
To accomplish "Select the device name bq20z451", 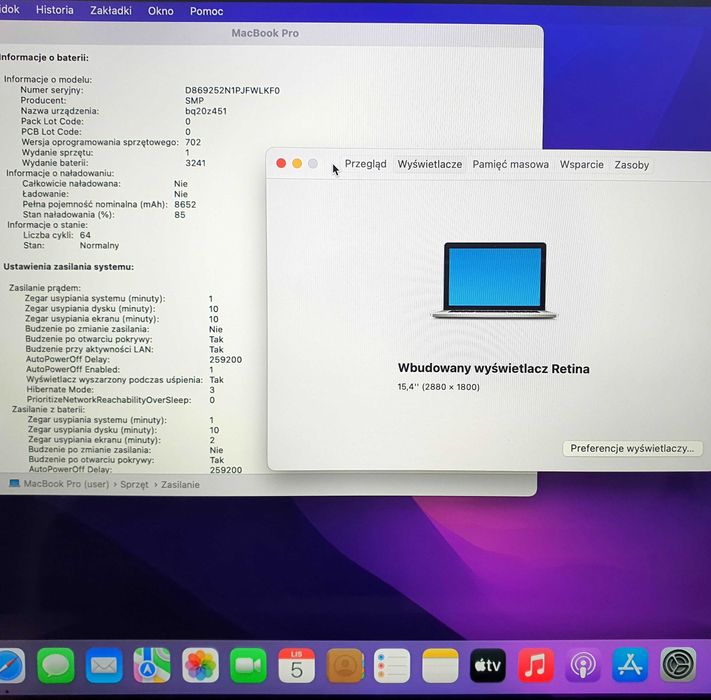I will pos(206,111).
